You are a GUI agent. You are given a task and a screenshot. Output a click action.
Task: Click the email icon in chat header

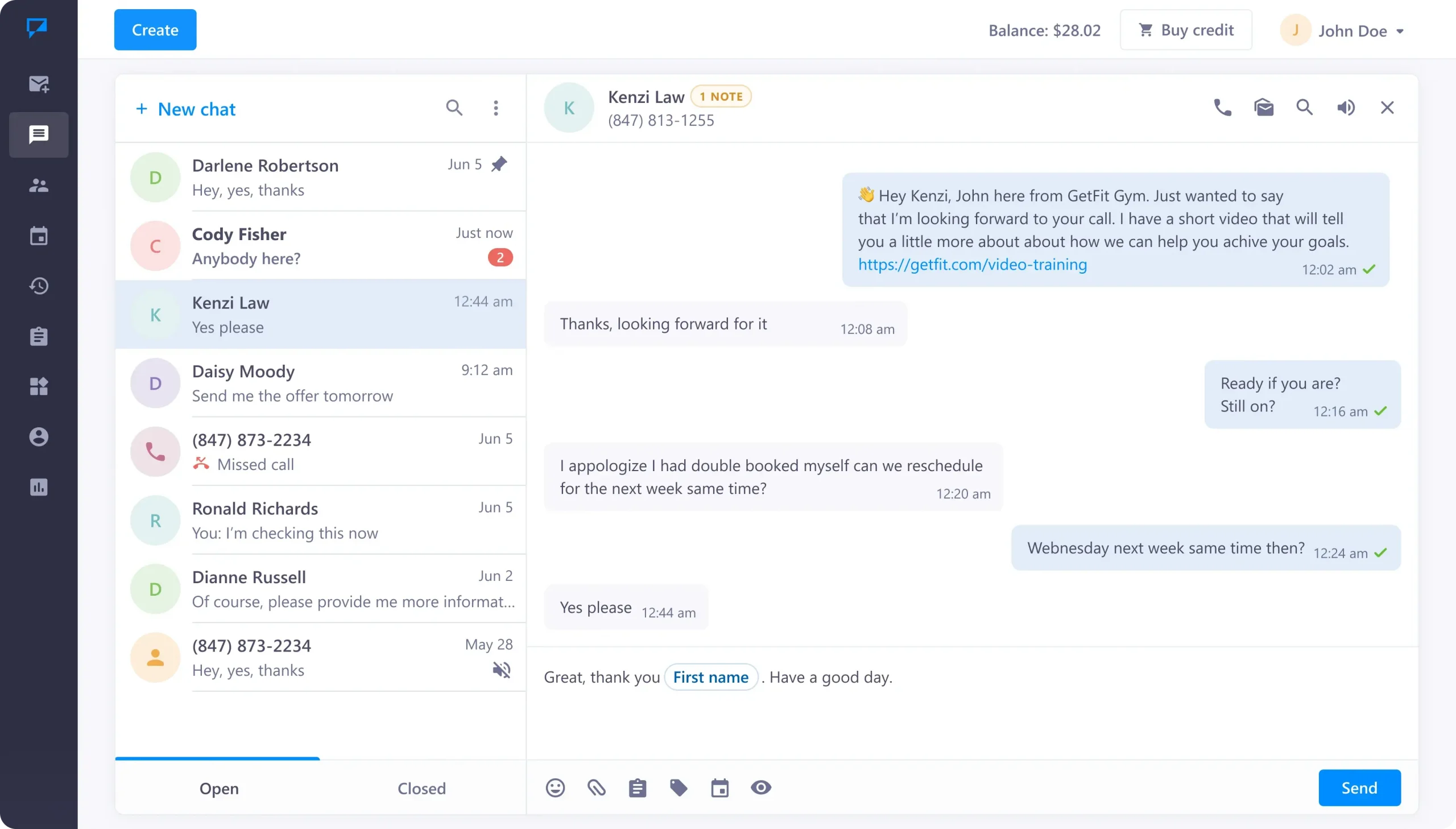1264,107
